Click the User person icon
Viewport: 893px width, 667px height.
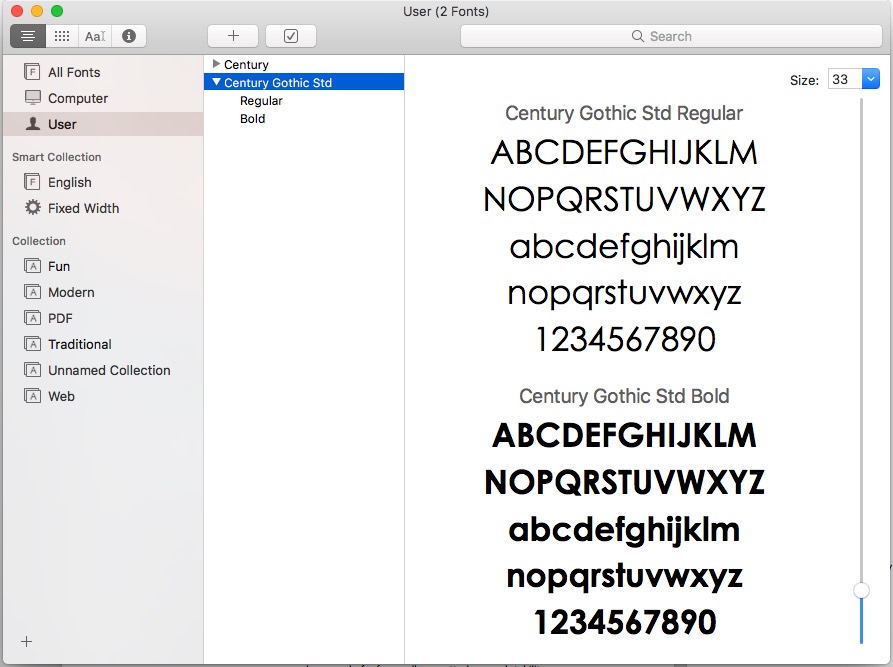tap(33, 124)
